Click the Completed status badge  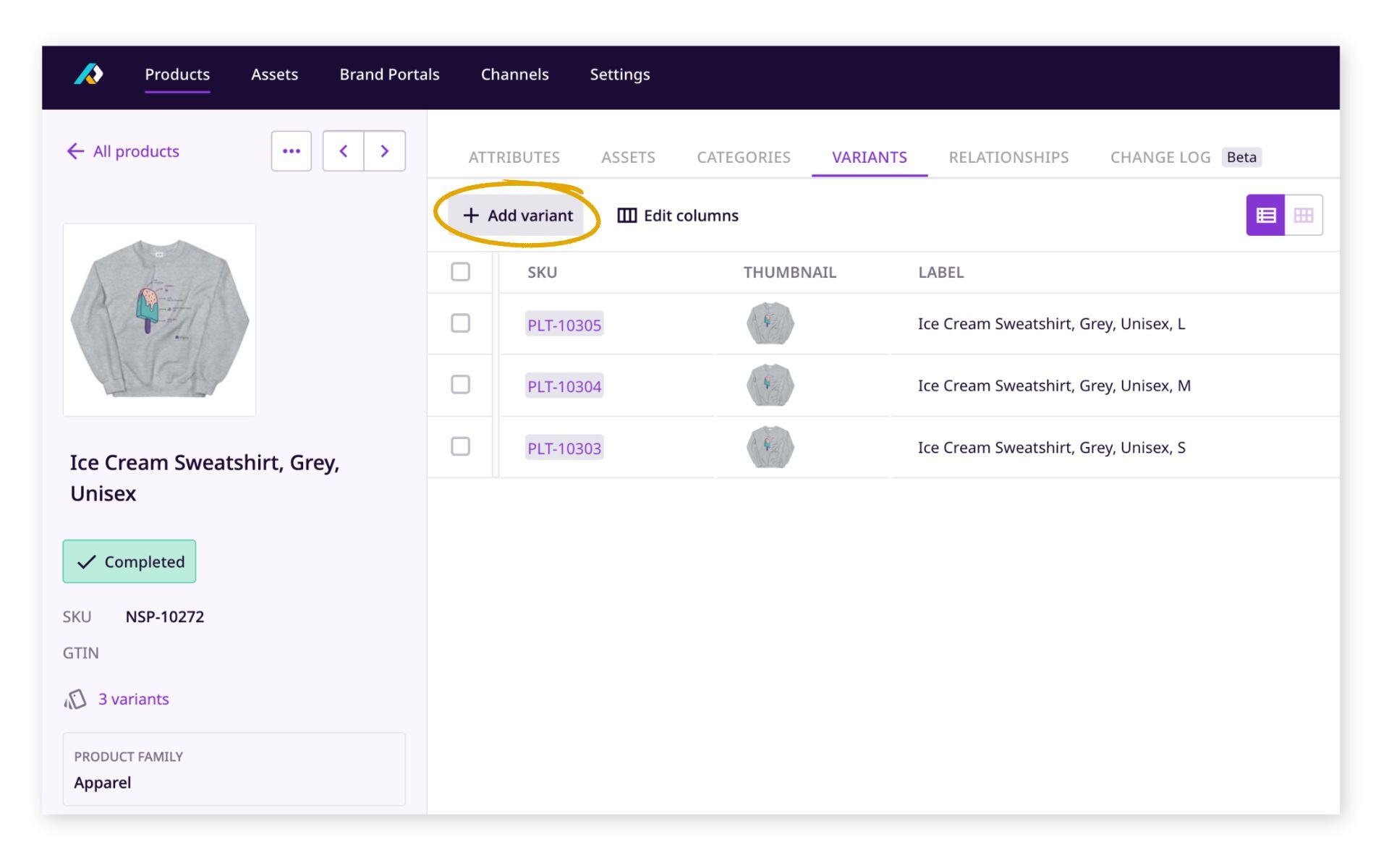[129, 561]
